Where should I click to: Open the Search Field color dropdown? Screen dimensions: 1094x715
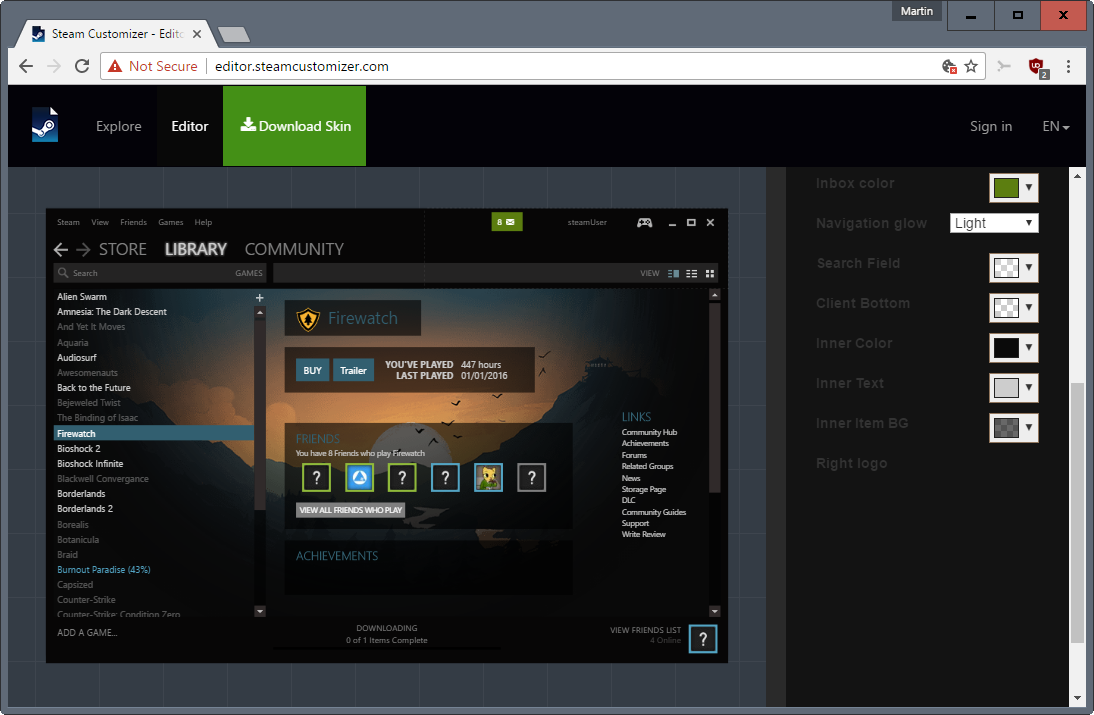[1014, 268]
